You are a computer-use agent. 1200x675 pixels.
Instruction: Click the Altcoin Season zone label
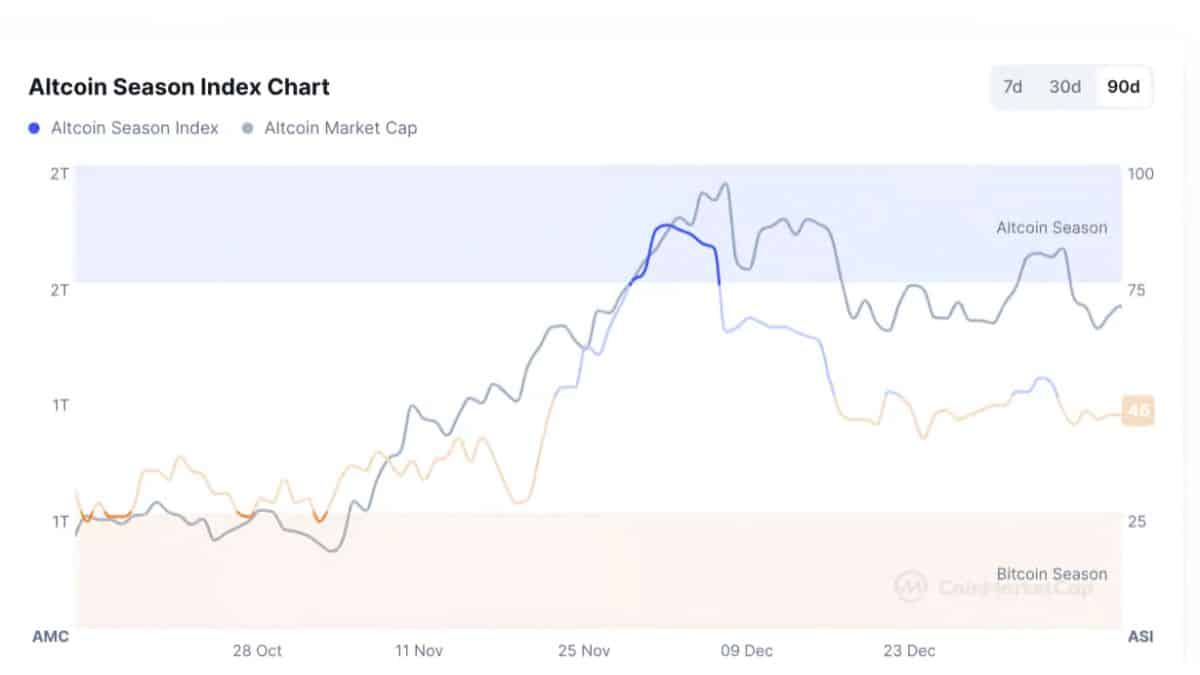pos(1051,228)
